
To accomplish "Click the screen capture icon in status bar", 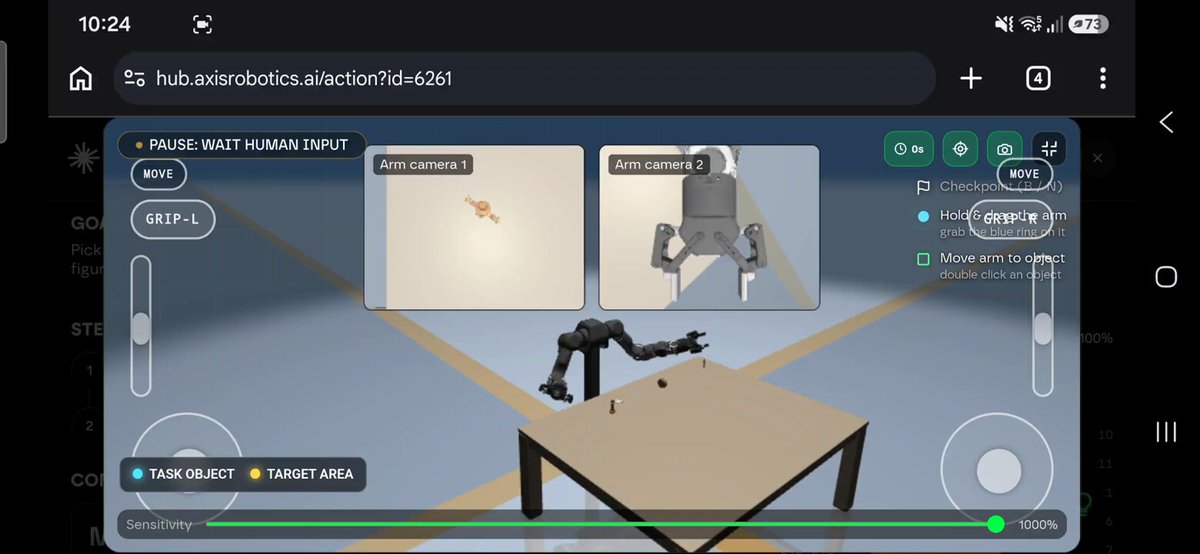I will (x=202, y=25).
